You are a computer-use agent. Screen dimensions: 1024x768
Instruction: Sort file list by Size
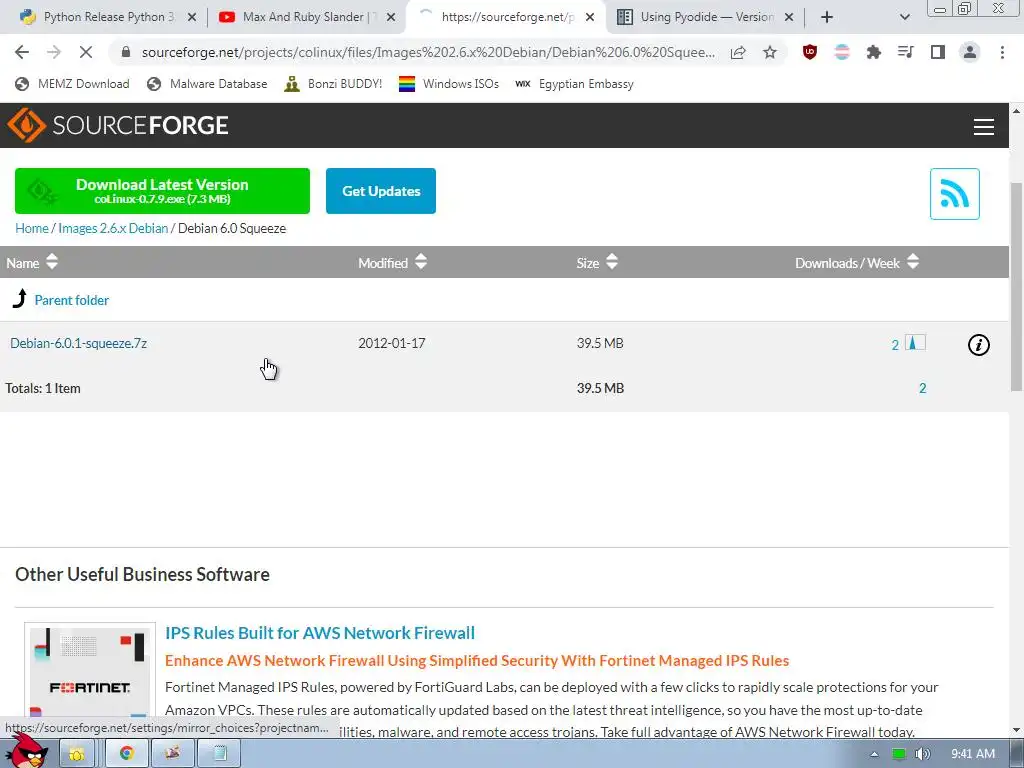tap(597, 263)
